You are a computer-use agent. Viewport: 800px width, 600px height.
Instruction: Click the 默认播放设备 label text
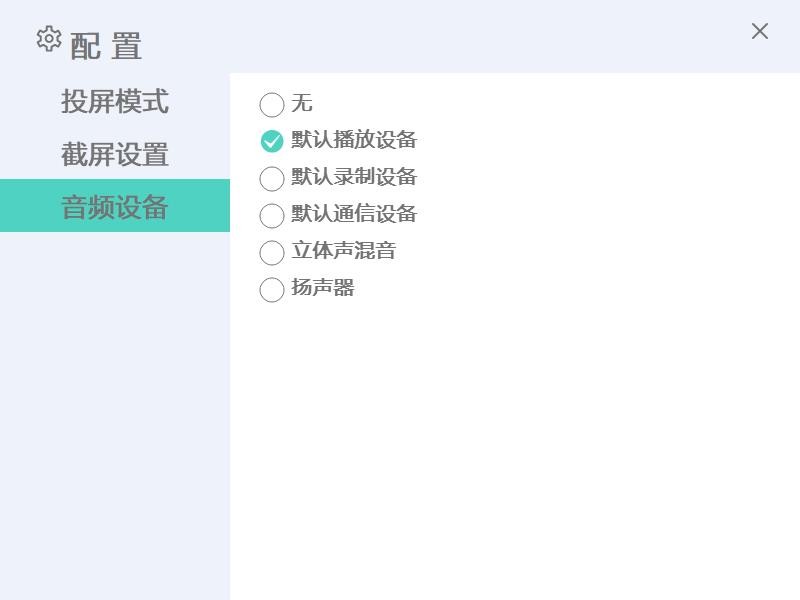click(354, 140)
